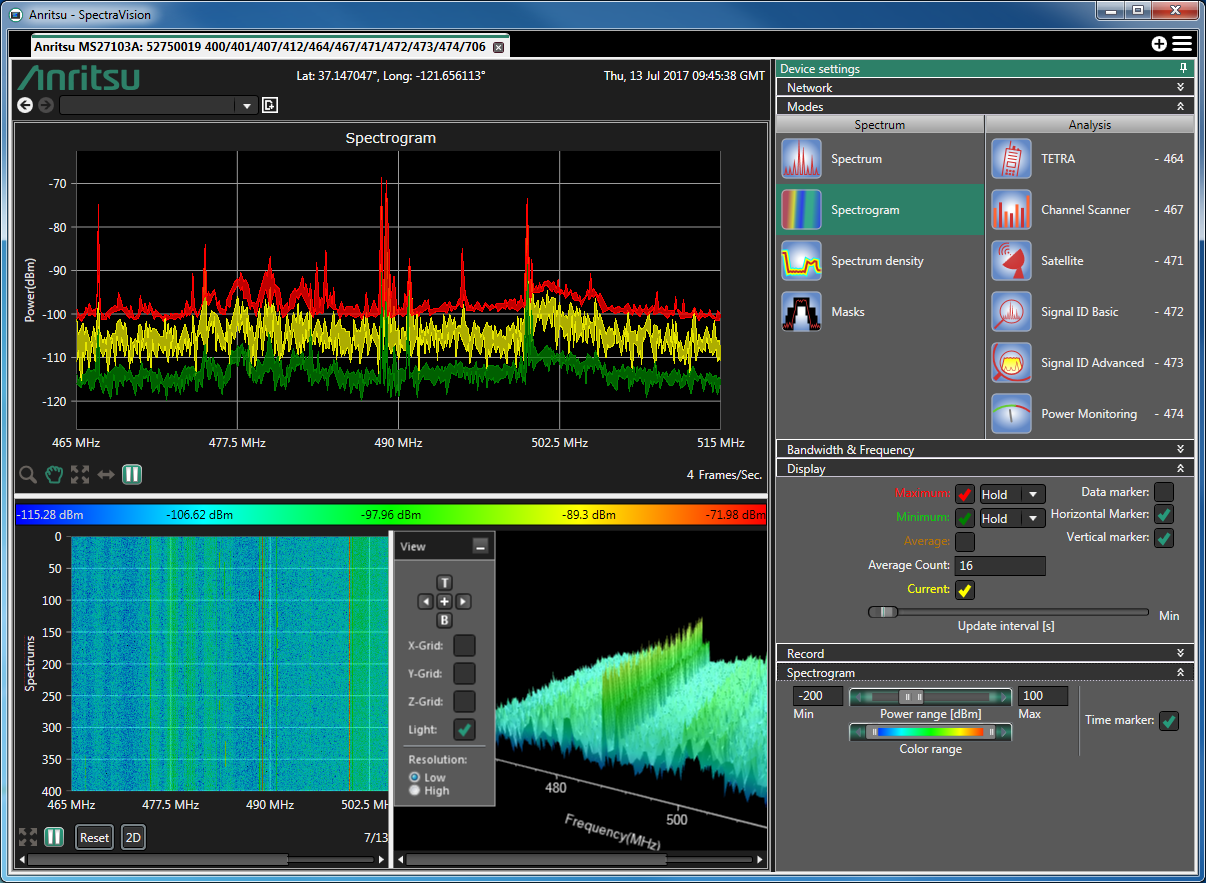
Task: Switch to Spectrum density mode
Action: coord(801,261)
